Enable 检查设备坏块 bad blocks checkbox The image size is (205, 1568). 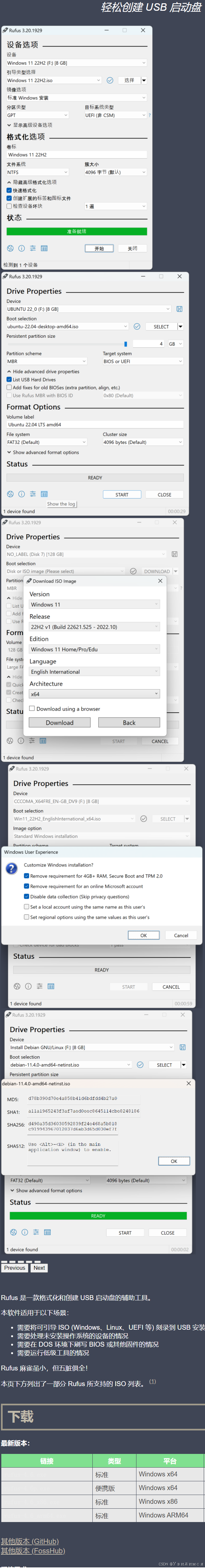click(x=9, y=206)
